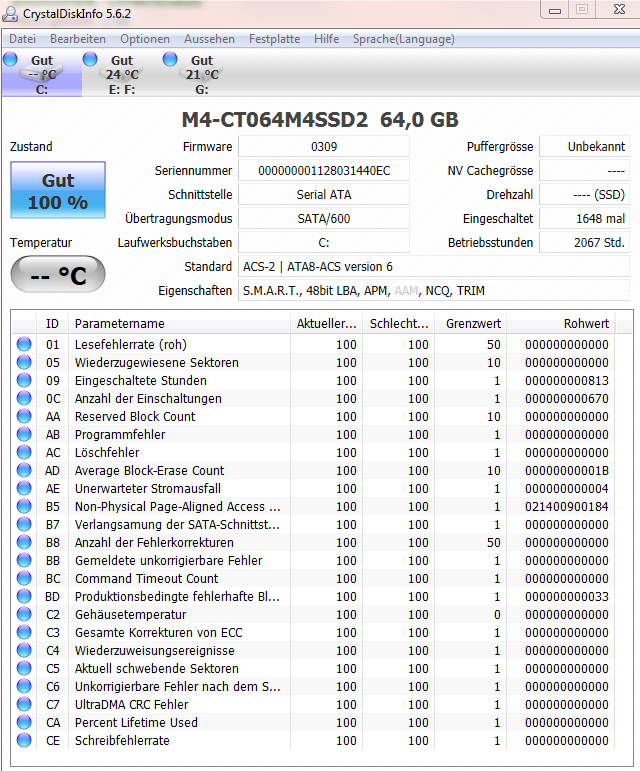Screen dimensions: 640x771
Task: Open the Sprache(Language) menu
Action: click(x=404, y=39)
